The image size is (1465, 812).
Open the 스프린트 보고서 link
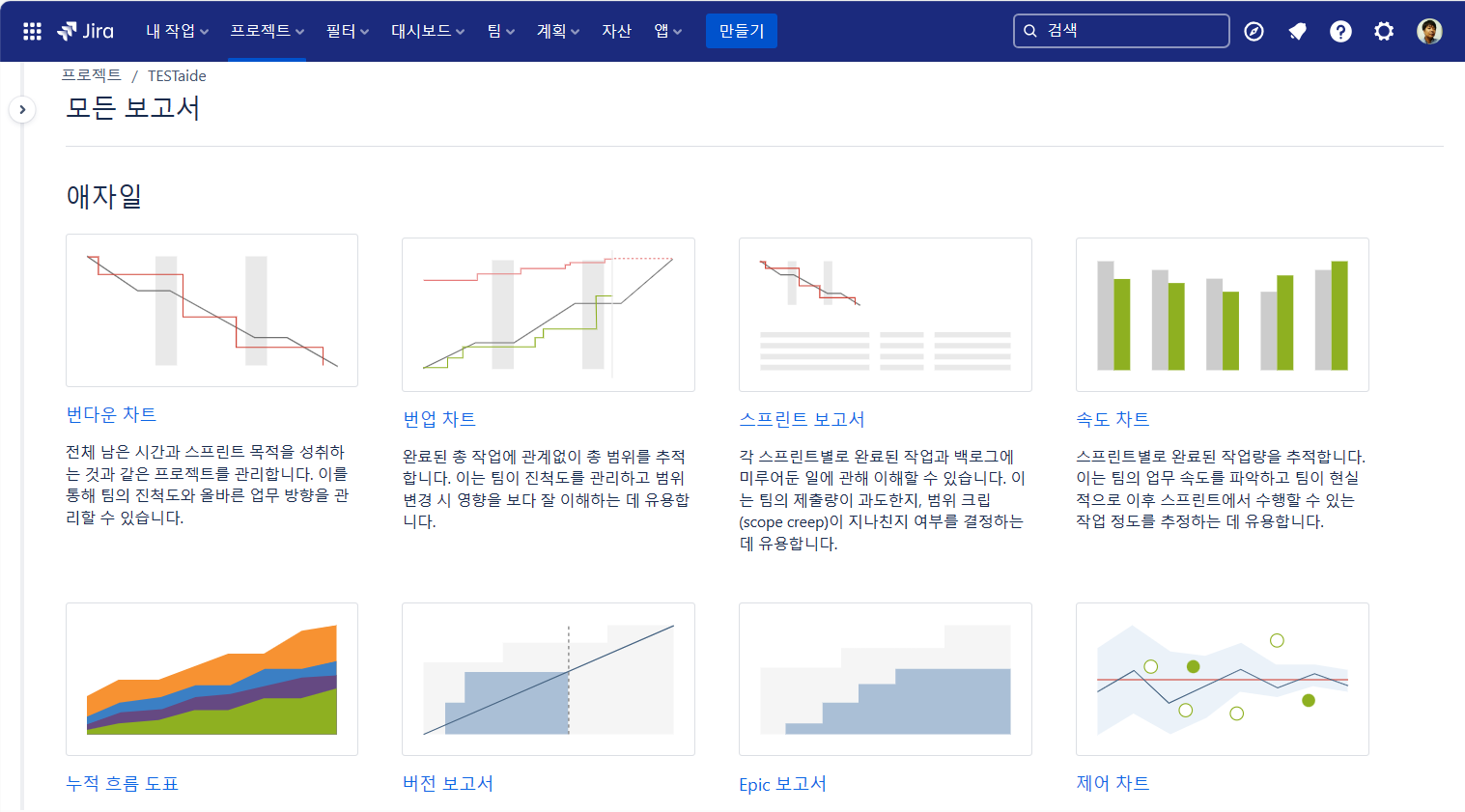pyautogui.click(x=802, y=419)
